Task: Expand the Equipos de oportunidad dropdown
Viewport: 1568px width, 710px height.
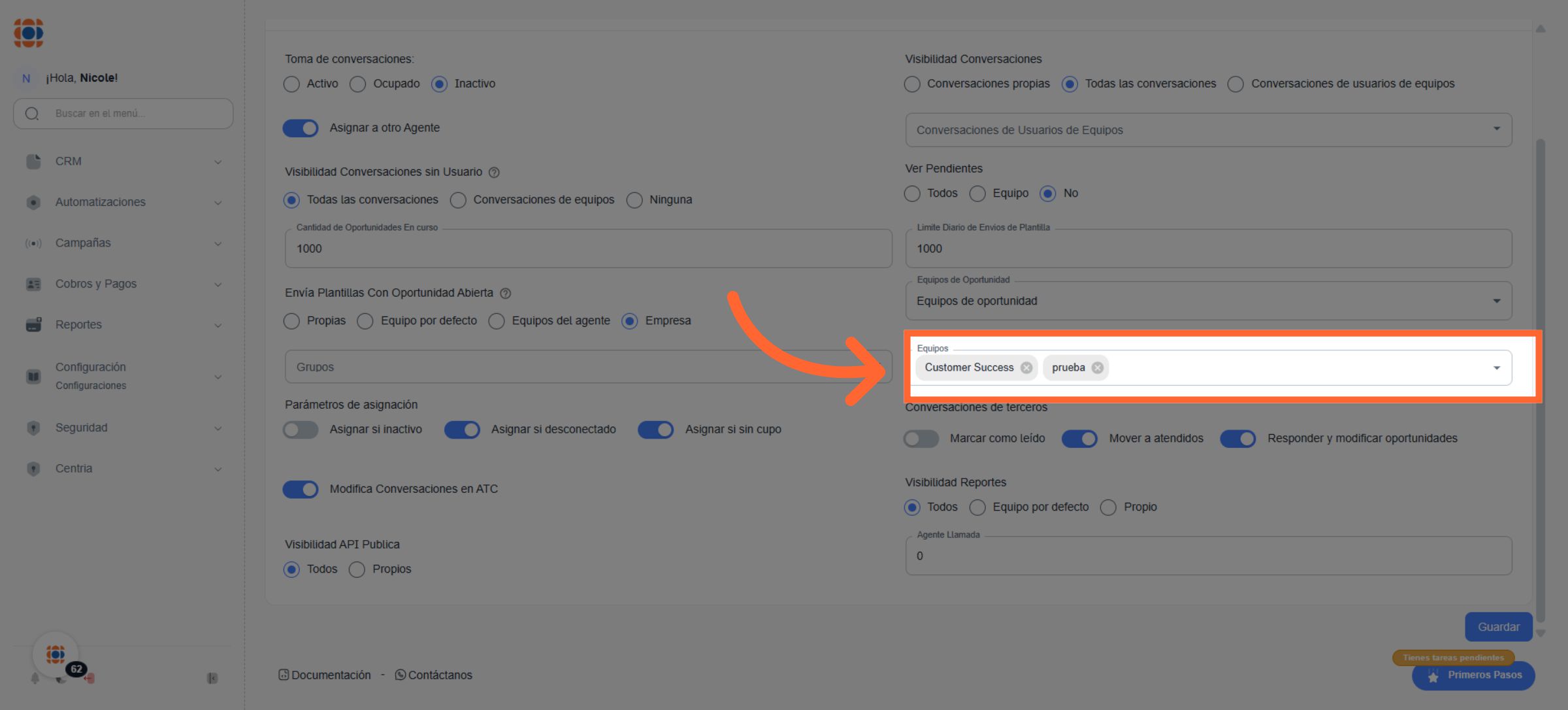Action: [1496, 301]
